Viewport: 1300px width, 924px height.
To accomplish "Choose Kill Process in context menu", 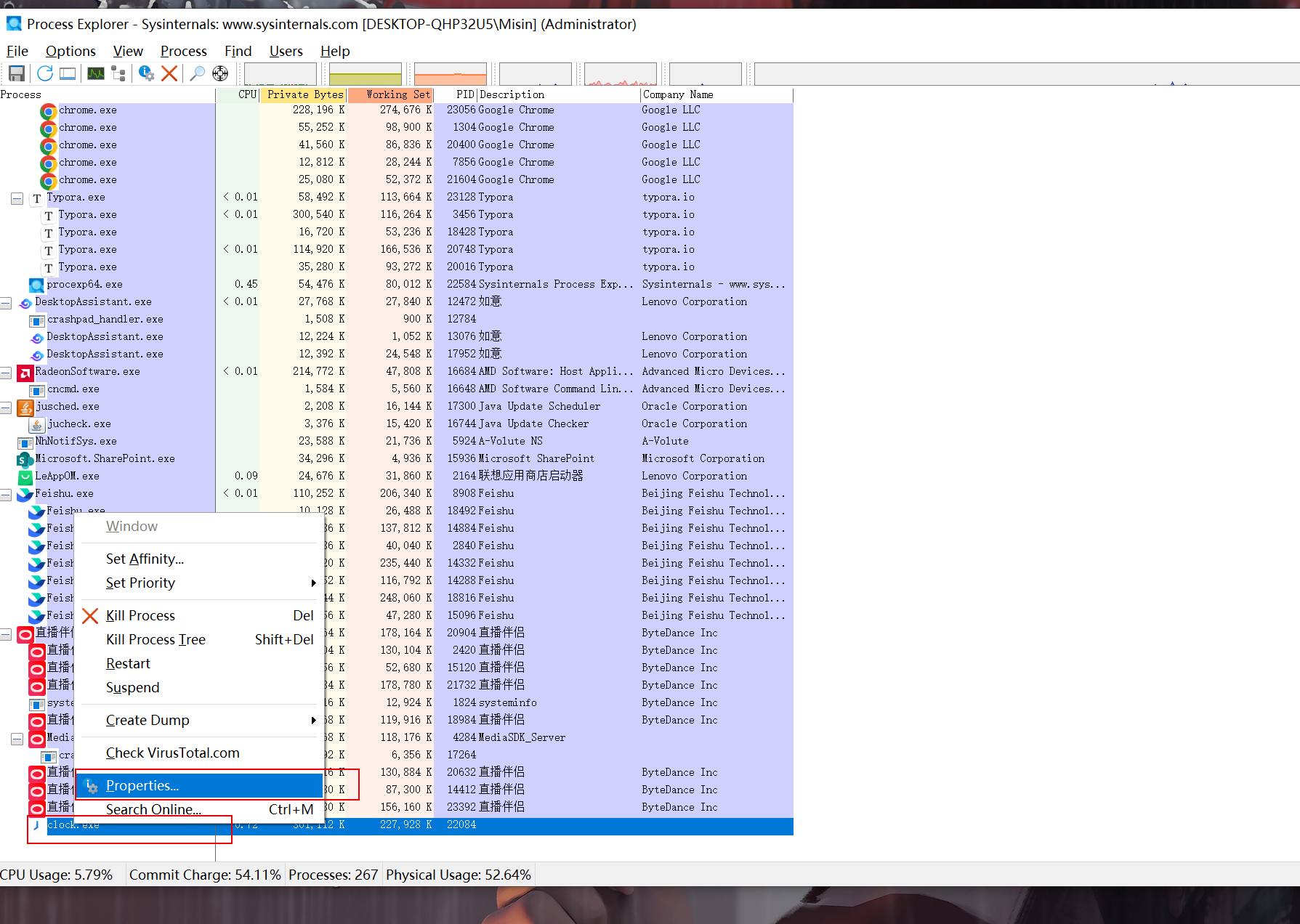I will 199,615.
